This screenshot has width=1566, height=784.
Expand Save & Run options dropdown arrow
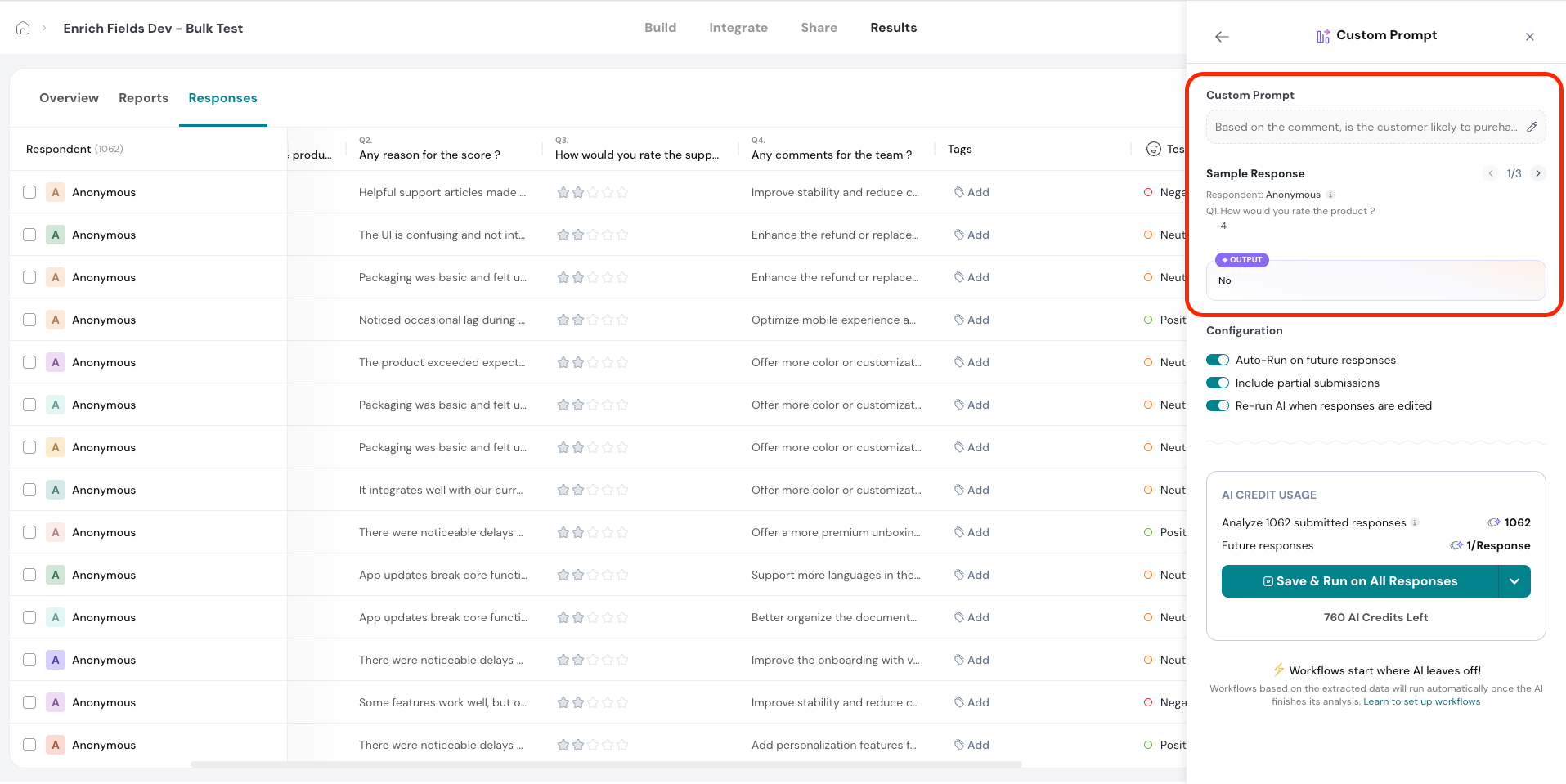1514,581
